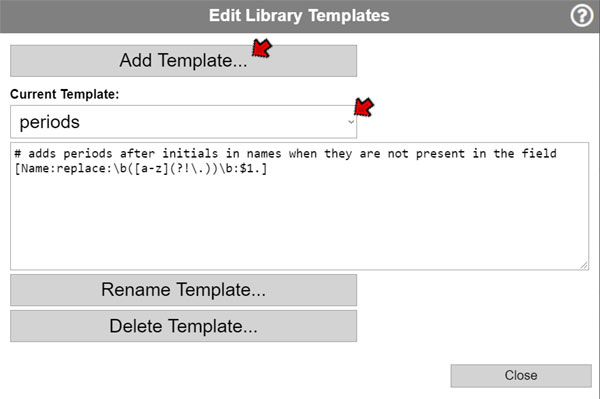Close the Edit Library Templates dialog

pos(521,375)
